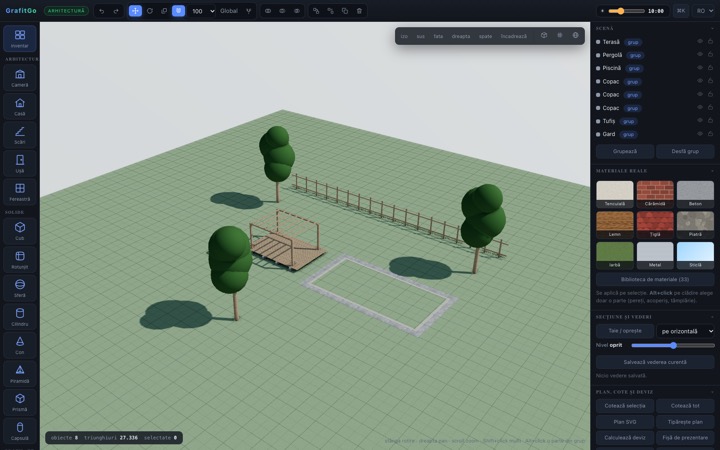Lock the Gard group

click(x=710, y=134)
